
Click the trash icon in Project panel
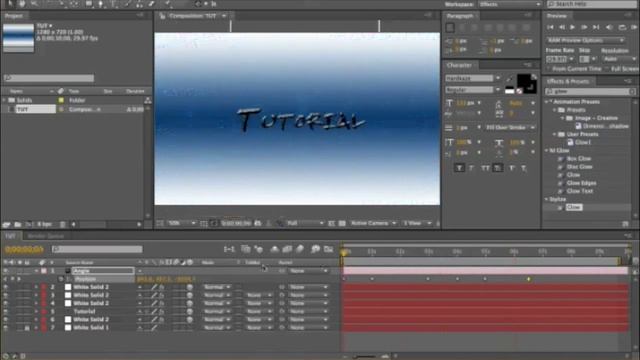coord(62,224)
